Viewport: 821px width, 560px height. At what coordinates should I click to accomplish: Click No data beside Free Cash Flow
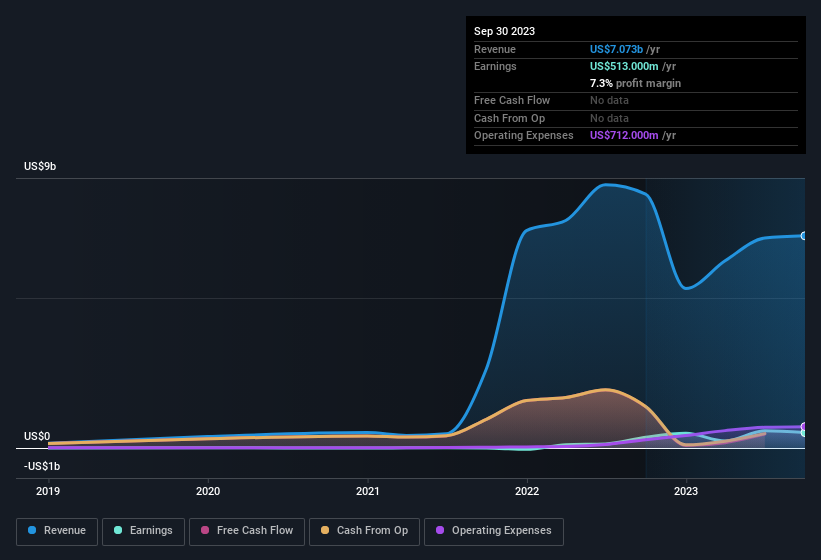pyautogui.click(x=609, y=100)
